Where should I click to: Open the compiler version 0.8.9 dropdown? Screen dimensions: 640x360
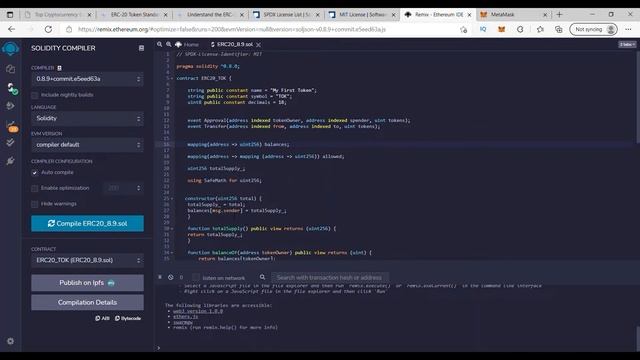[87, 79]
